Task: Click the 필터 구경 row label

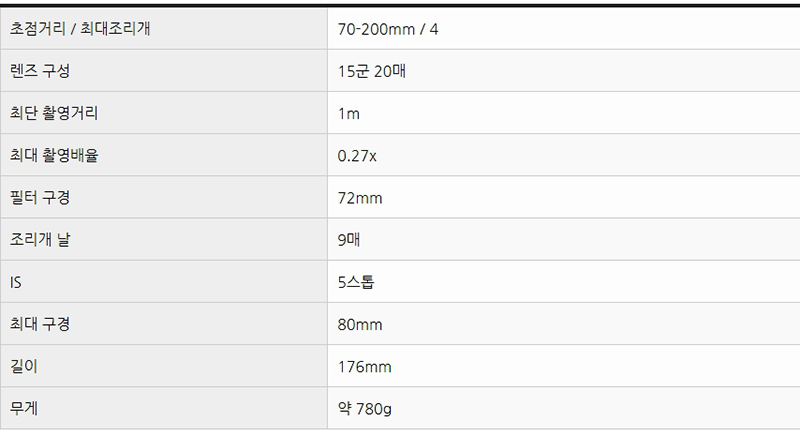Action: pos(40,197)
